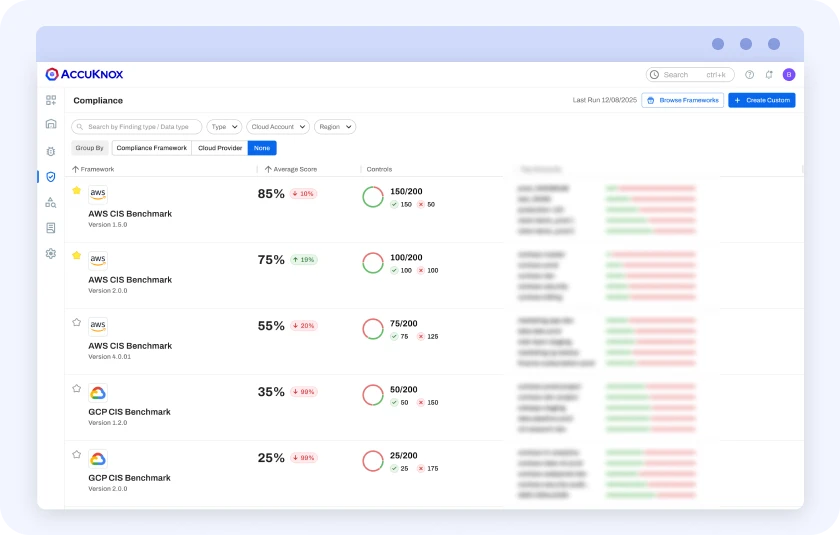Click the 100/200 controls progress ring

[x=373, y=263]
